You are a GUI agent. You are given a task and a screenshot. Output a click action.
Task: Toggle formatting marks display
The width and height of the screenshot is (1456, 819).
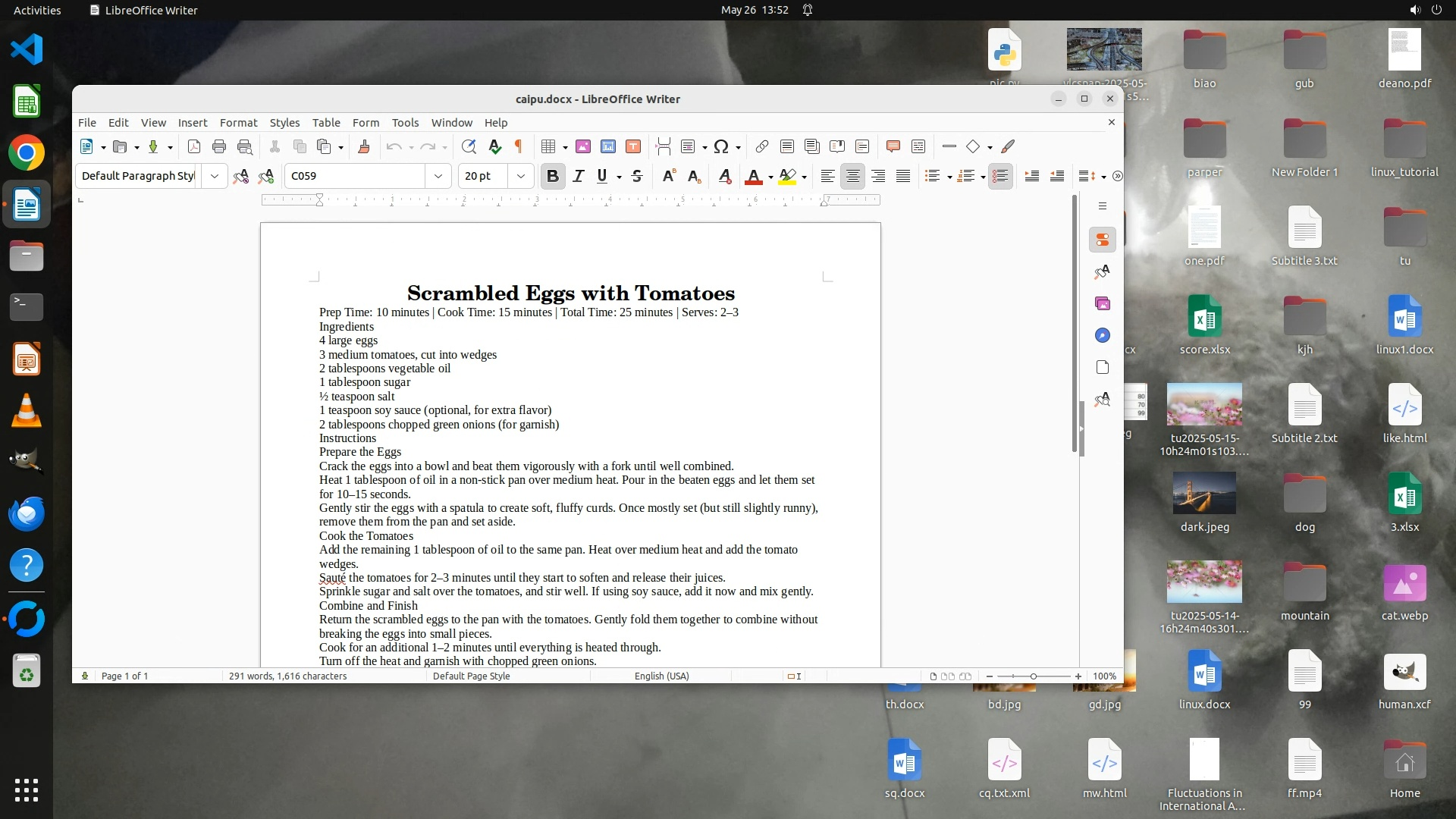point(519,147)
